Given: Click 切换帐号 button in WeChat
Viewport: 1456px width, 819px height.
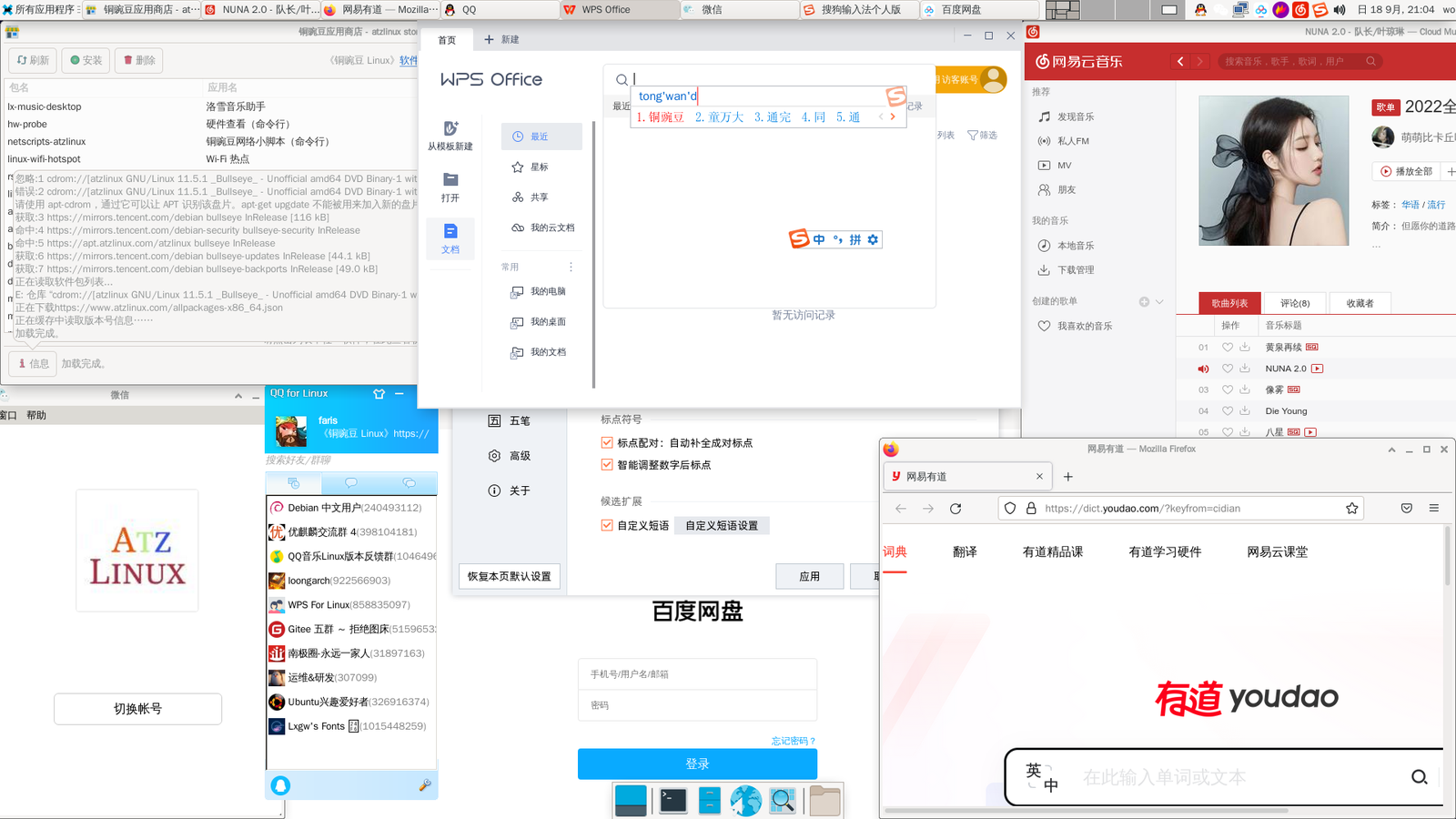Looking at the screenshot, I should pyautogui.click(x=137, y=709).
